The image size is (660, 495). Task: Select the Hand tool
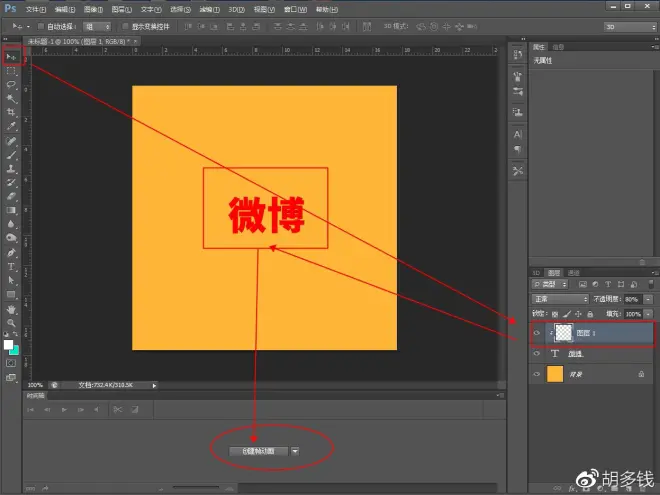(11, 309)
